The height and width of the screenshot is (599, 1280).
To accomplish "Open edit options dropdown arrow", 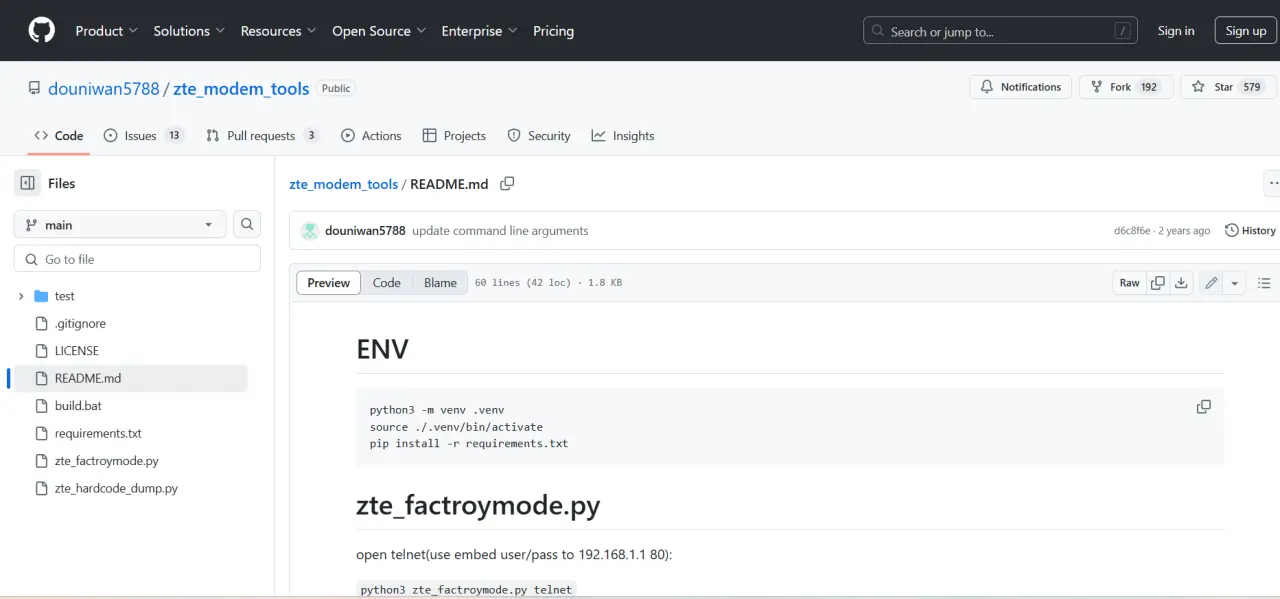I will 1235,283.
